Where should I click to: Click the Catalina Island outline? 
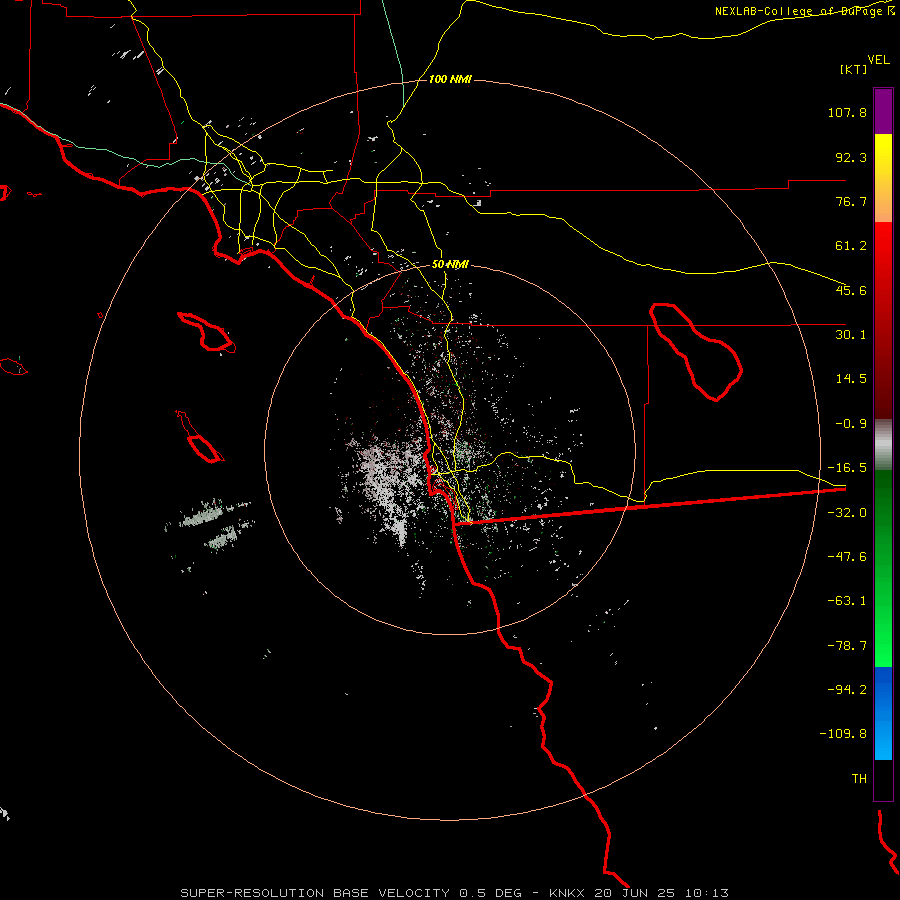(x=207, y=333)
